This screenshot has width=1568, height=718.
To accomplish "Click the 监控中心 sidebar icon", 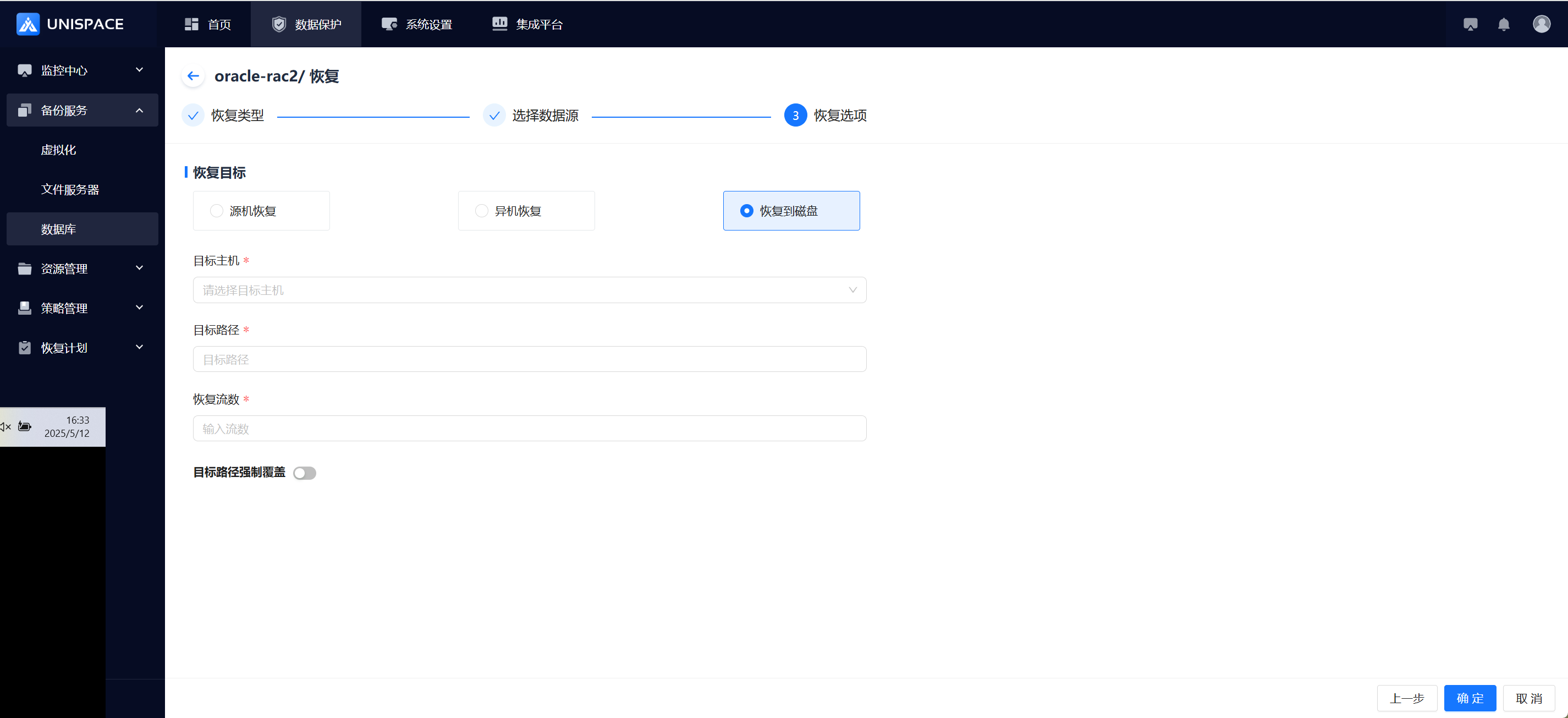I will 25,70.
